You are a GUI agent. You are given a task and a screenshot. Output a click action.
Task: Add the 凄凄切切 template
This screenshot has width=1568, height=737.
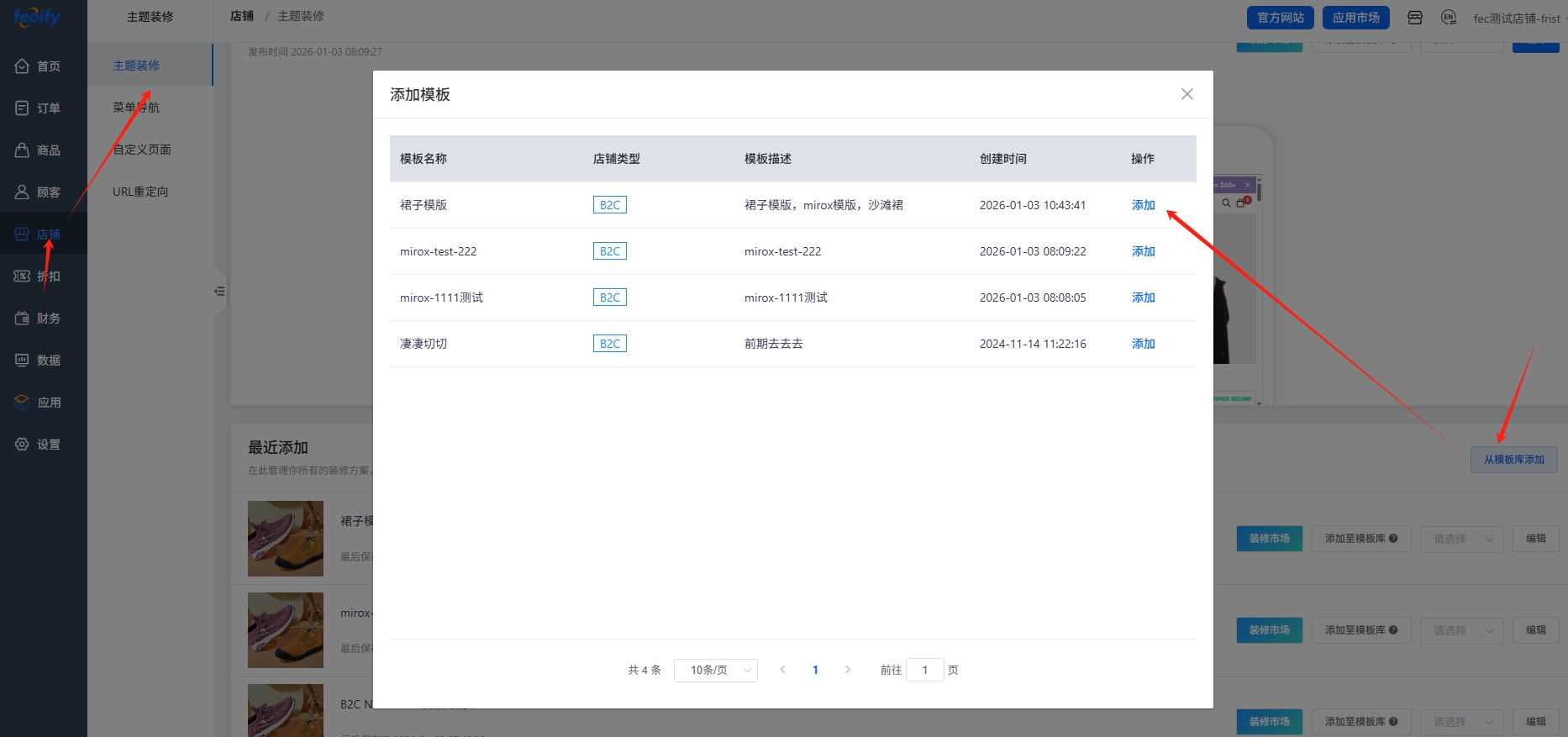click(1143, 344)
